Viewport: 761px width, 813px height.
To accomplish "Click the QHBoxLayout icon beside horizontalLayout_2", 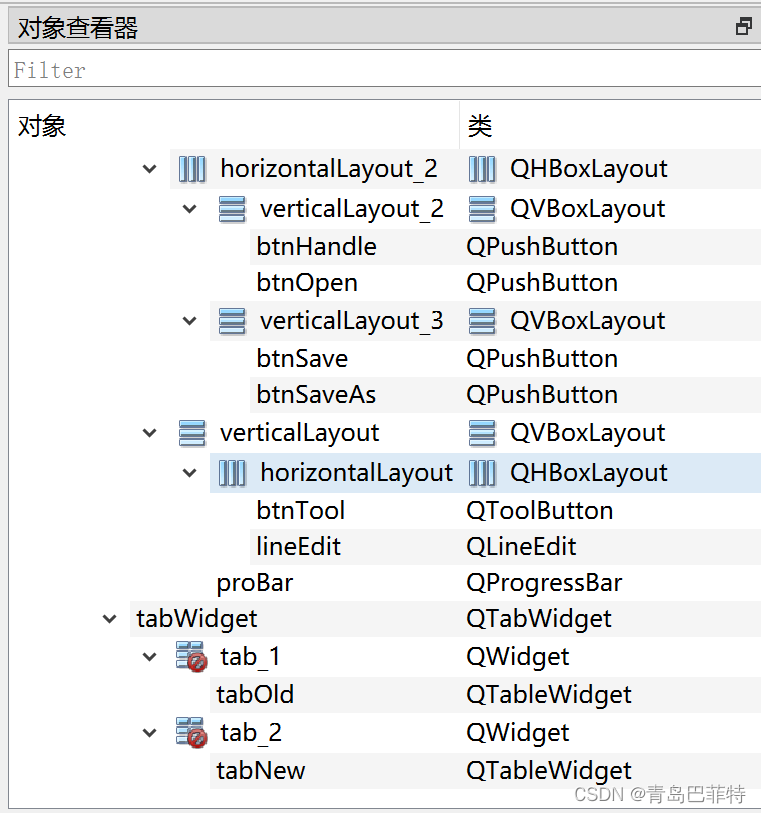I will [x=192, y=169].
